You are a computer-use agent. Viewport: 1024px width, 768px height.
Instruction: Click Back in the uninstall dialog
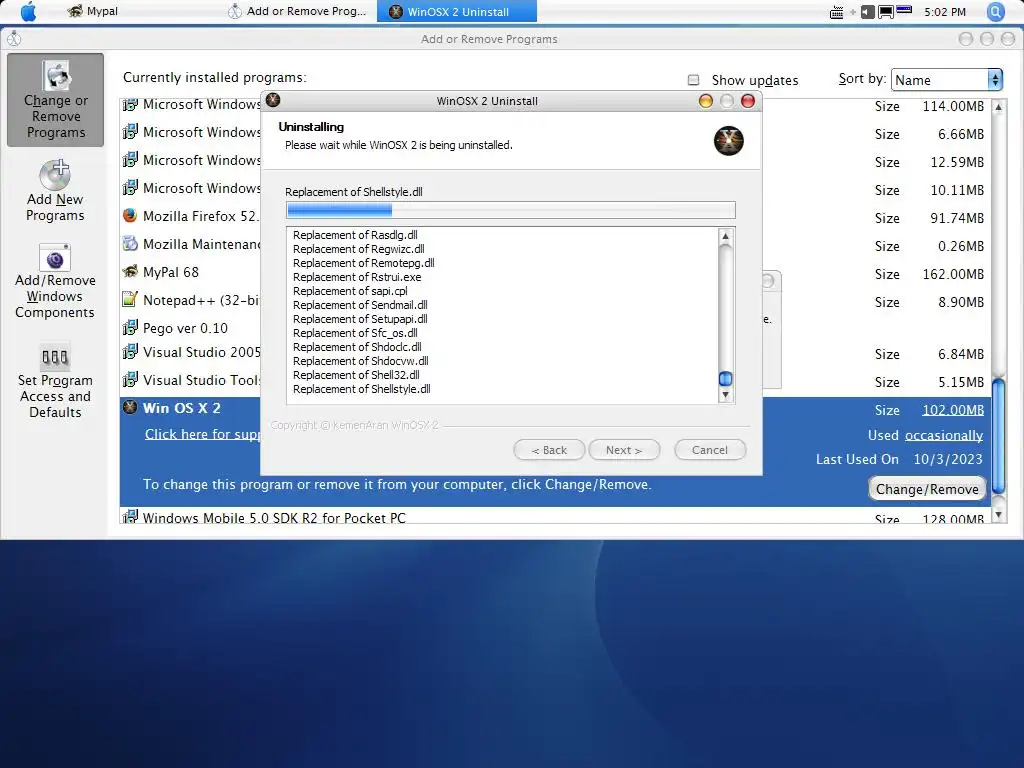(549, 450)
